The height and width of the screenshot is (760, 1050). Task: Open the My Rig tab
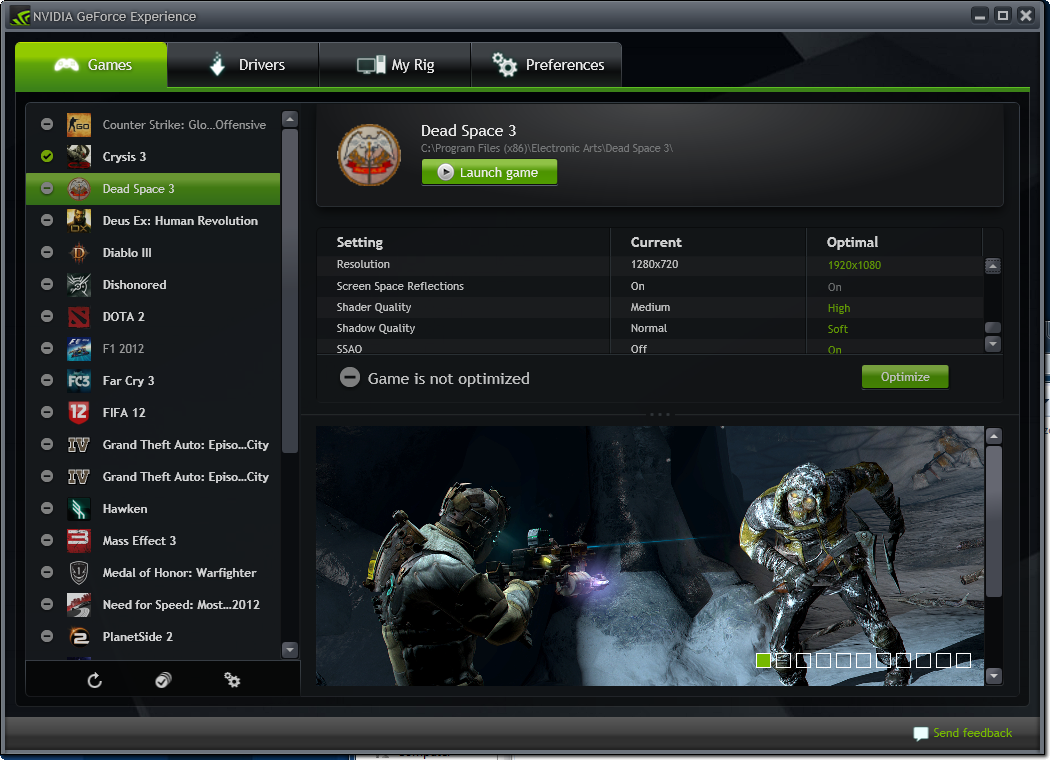coord(395,65)
